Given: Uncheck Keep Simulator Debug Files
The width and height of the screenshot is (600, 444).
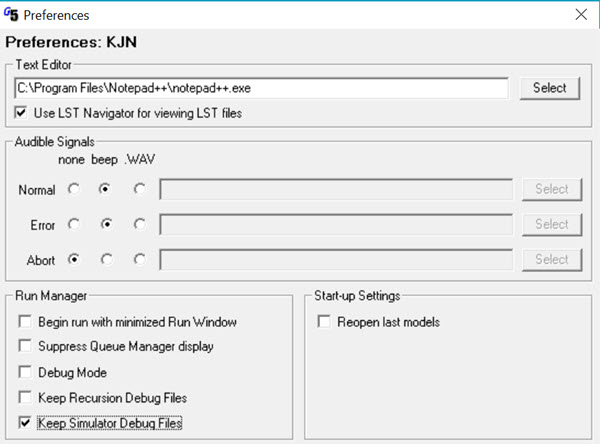Looking at the screenshot, I should coord(24,424).
